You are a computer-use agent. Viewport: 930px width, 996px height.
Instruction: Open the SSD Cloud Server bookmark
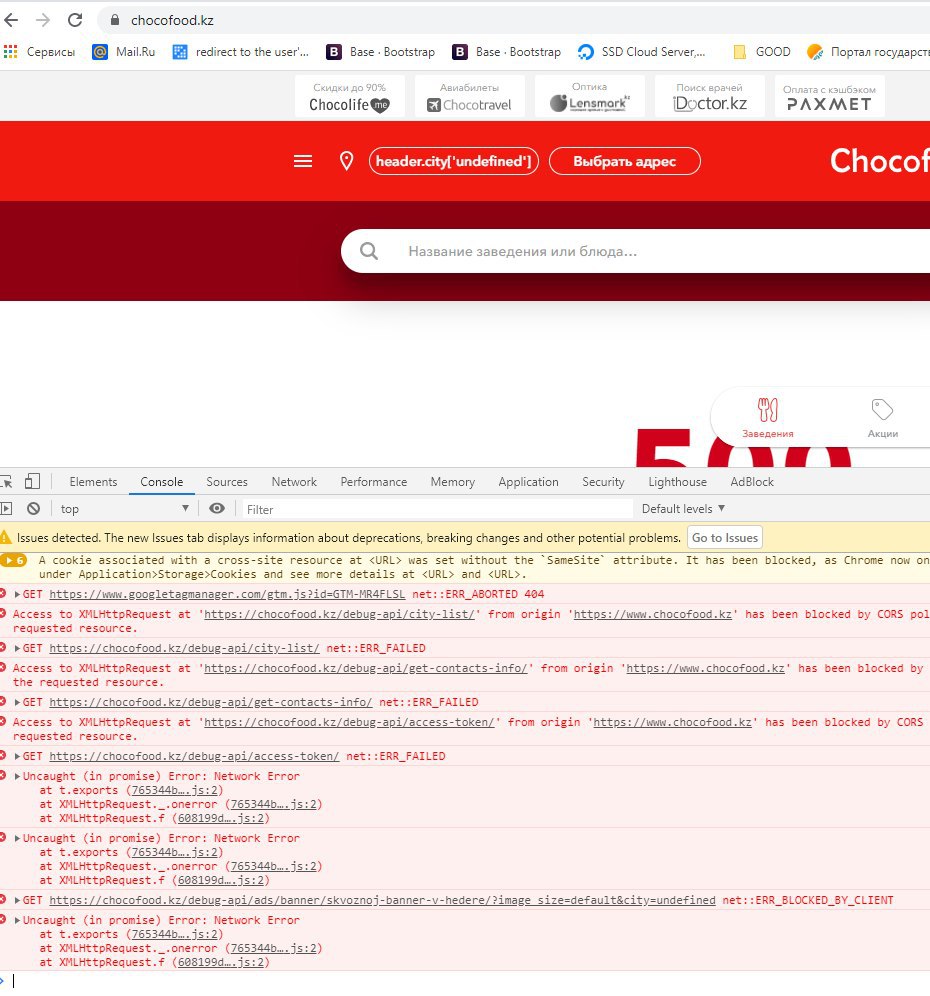642,52
